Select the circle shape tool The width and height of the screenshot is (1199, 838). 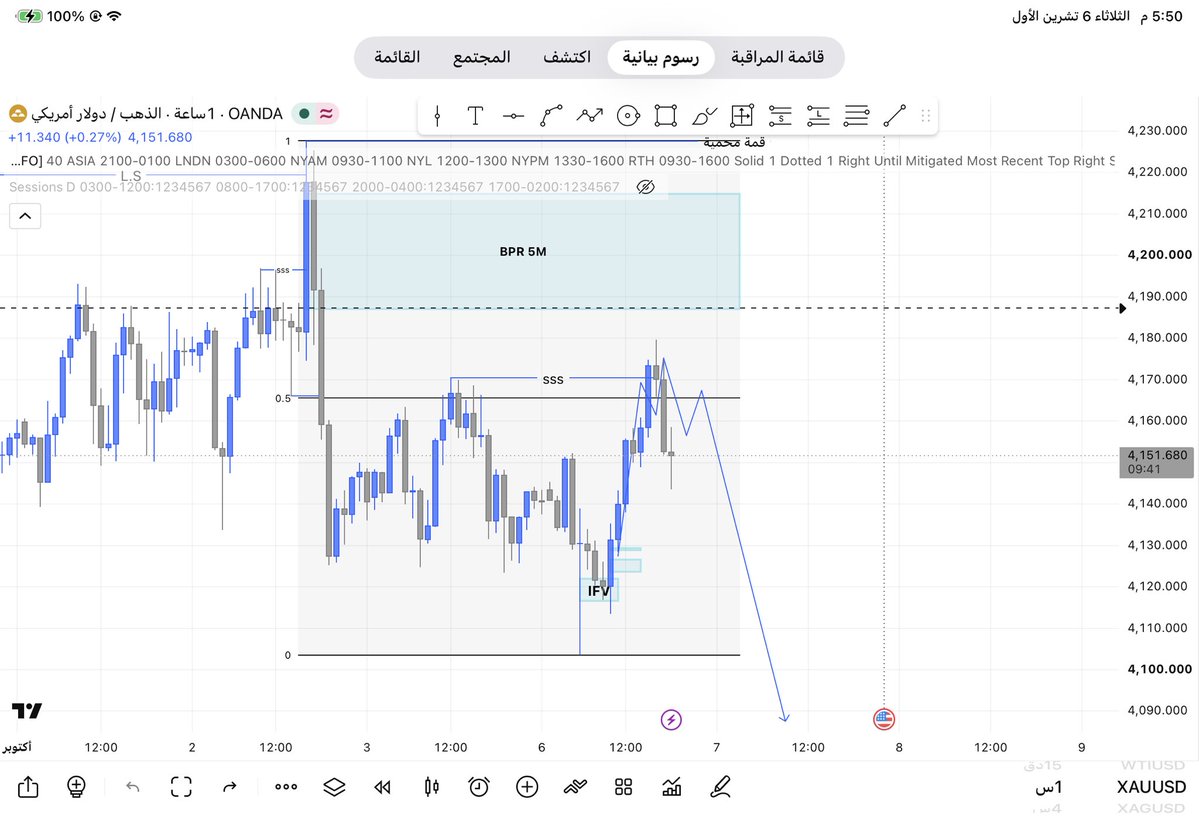coord(628,116)
